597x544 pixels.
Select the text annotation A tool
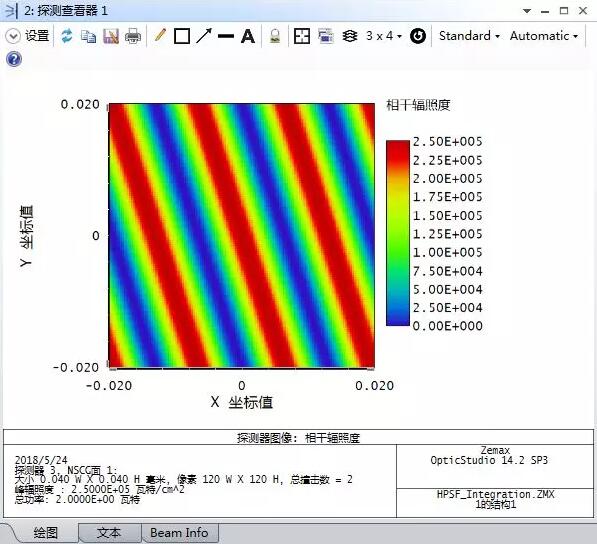pos(248,36)
